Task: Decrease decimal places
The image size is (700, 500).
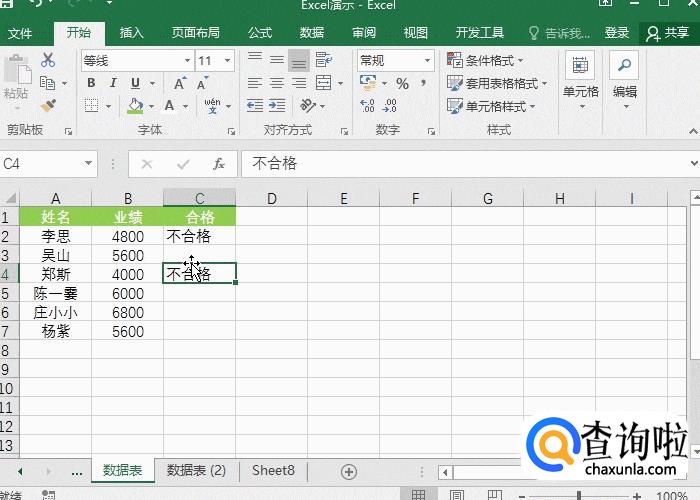Action: pos(389,106)
